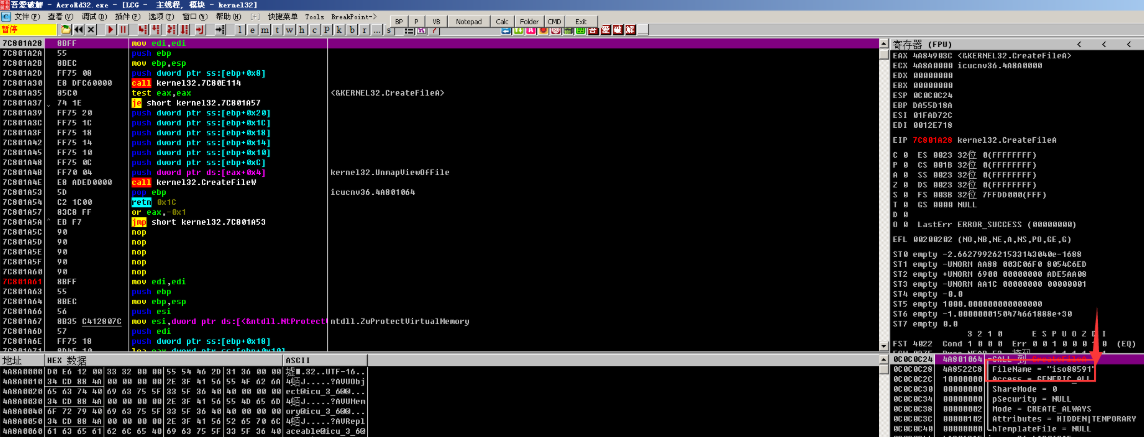The width and height of the screenshot is (1144, 438).
Task: Run the program with the red play icon
Action: click(x=112, y=30)
